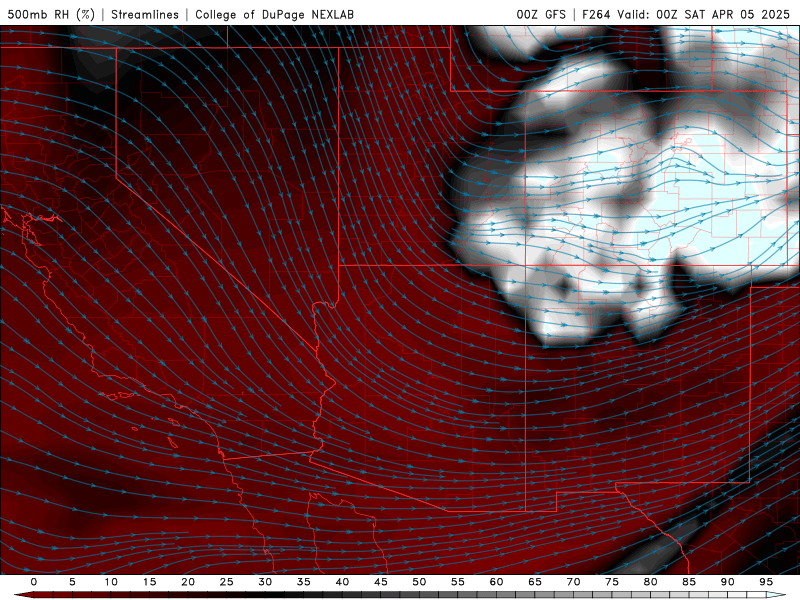Click "College of DuPage NEXLAB" header text
This screenshot has height=600, width=800.
pyautogui.click(x=274, y=15)
